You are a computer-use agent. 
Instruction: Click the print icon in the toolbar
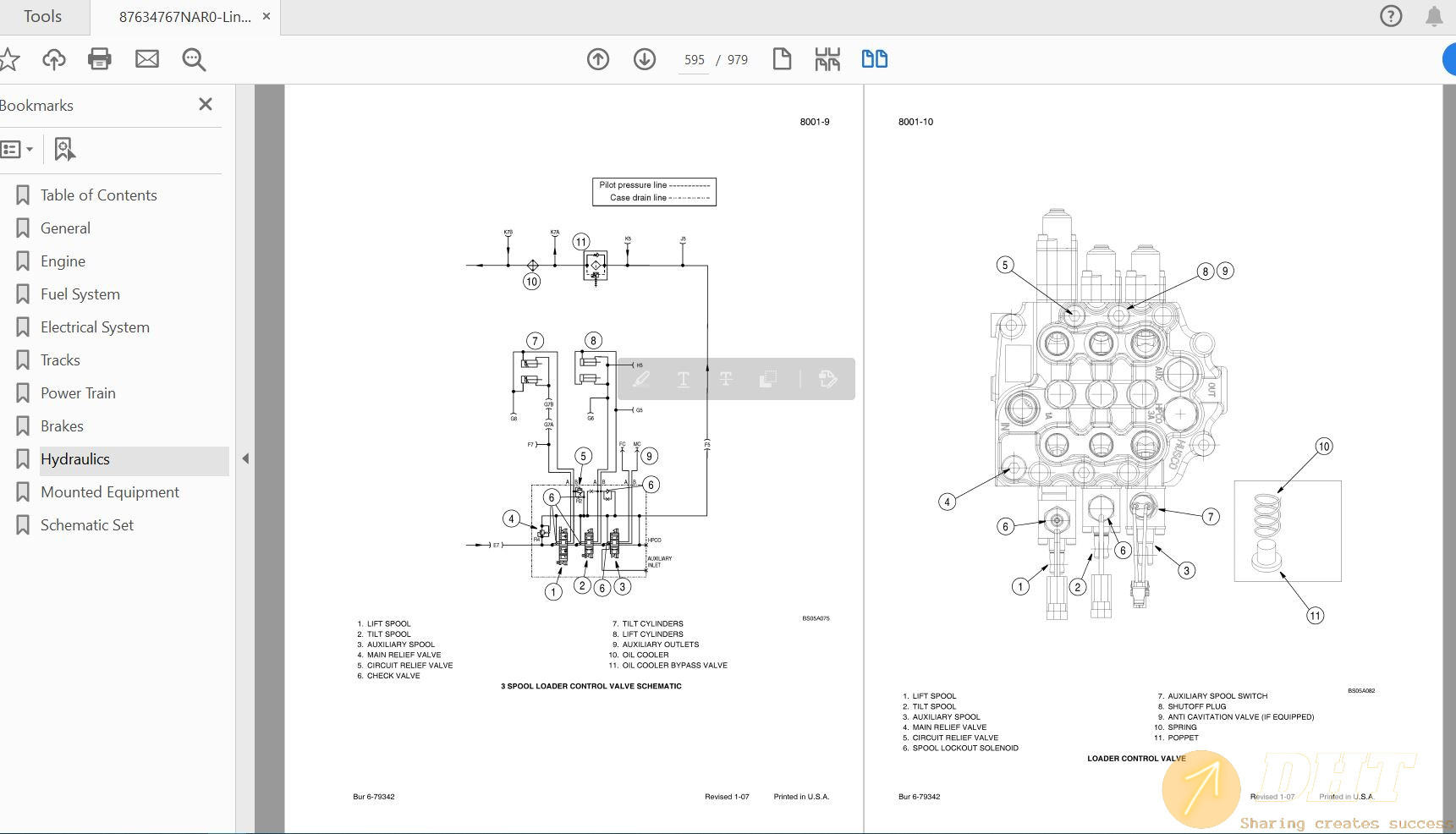tap(100, 59)
